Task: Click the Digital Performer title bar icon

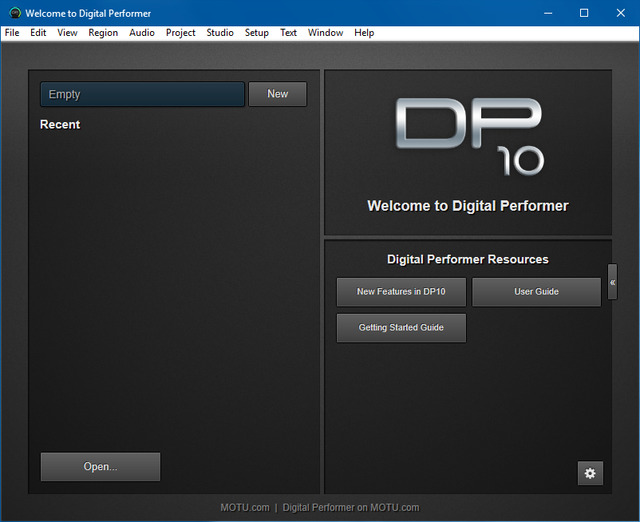Action: click(x=14, y=13)
